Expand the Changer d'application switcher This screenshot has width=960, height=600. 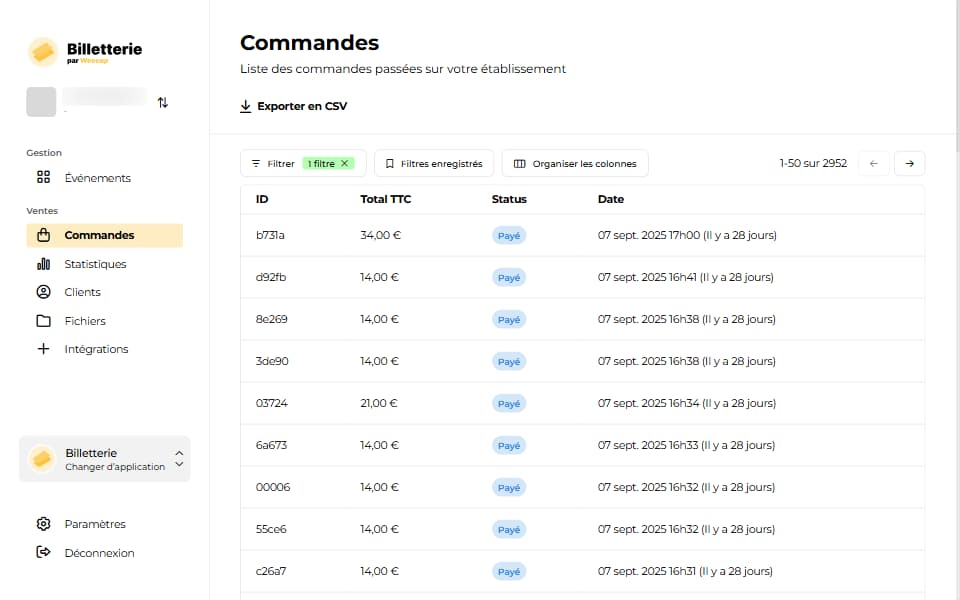[179, 459]
